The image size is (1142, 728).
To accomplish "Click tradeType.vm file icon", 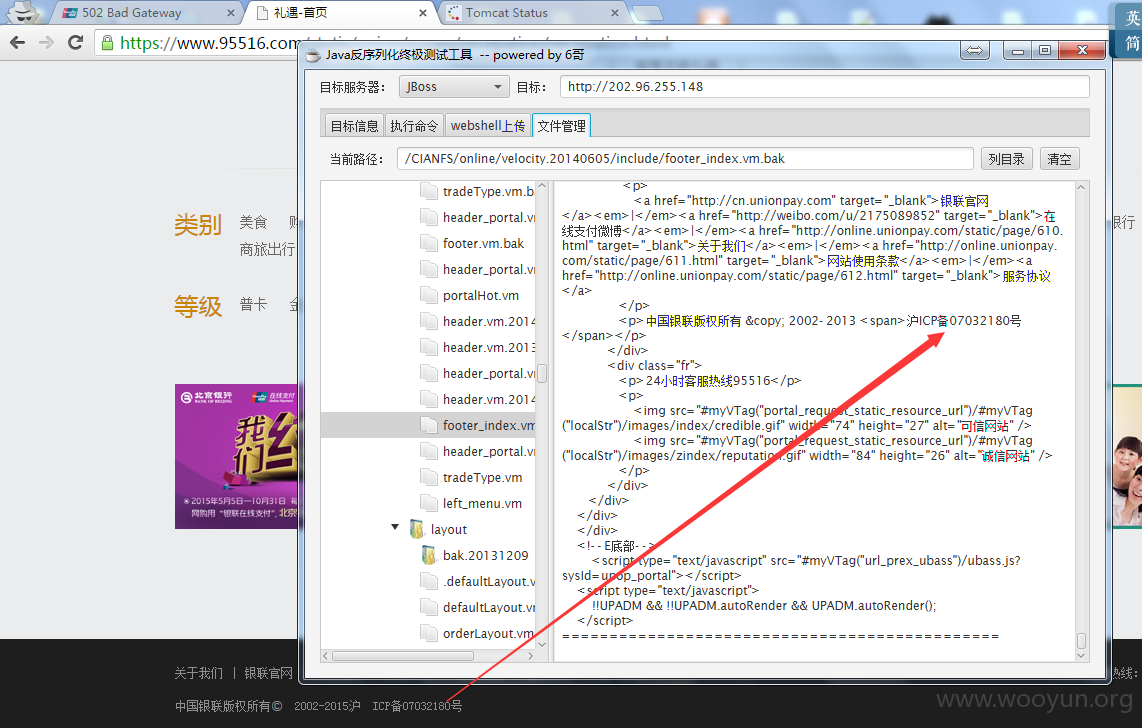I will (429, 478).
